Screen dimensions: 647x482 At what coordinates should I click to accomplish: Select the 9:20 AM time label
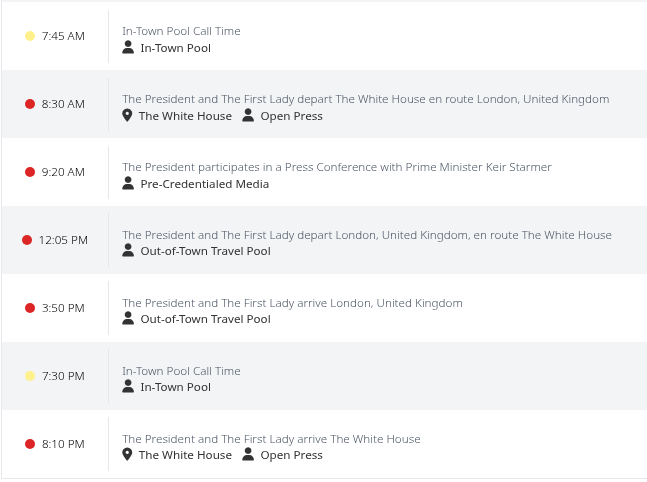pyautogui.click(x=63, y=172)
